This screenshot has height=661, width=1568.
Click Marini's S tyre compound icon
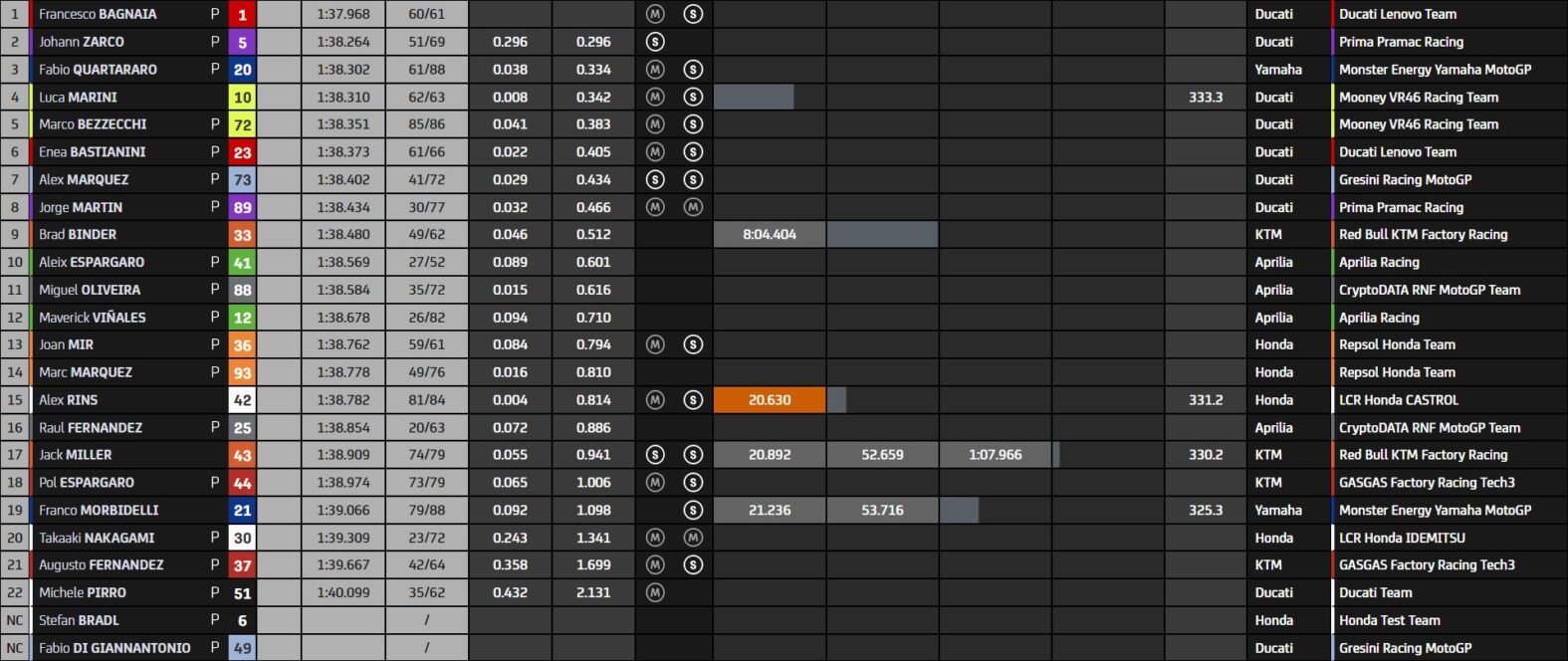click(693, 98)
